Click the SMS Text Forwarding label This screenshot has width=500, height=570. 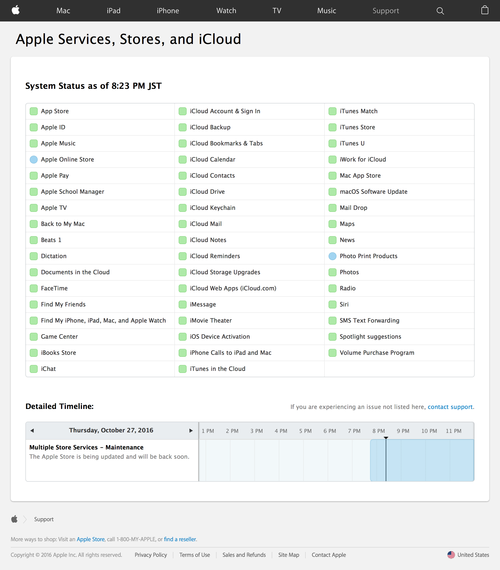(369, 320)
